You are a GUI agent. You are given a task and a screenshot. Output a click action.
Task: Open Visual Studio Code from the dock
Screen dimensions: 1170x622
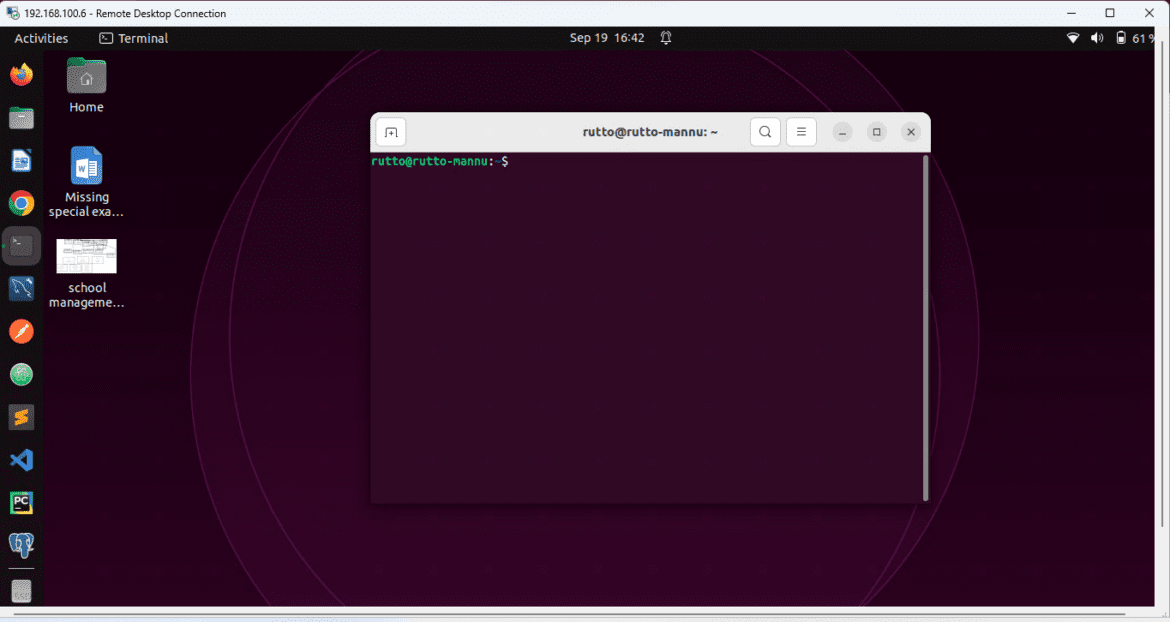click(21, 460)
